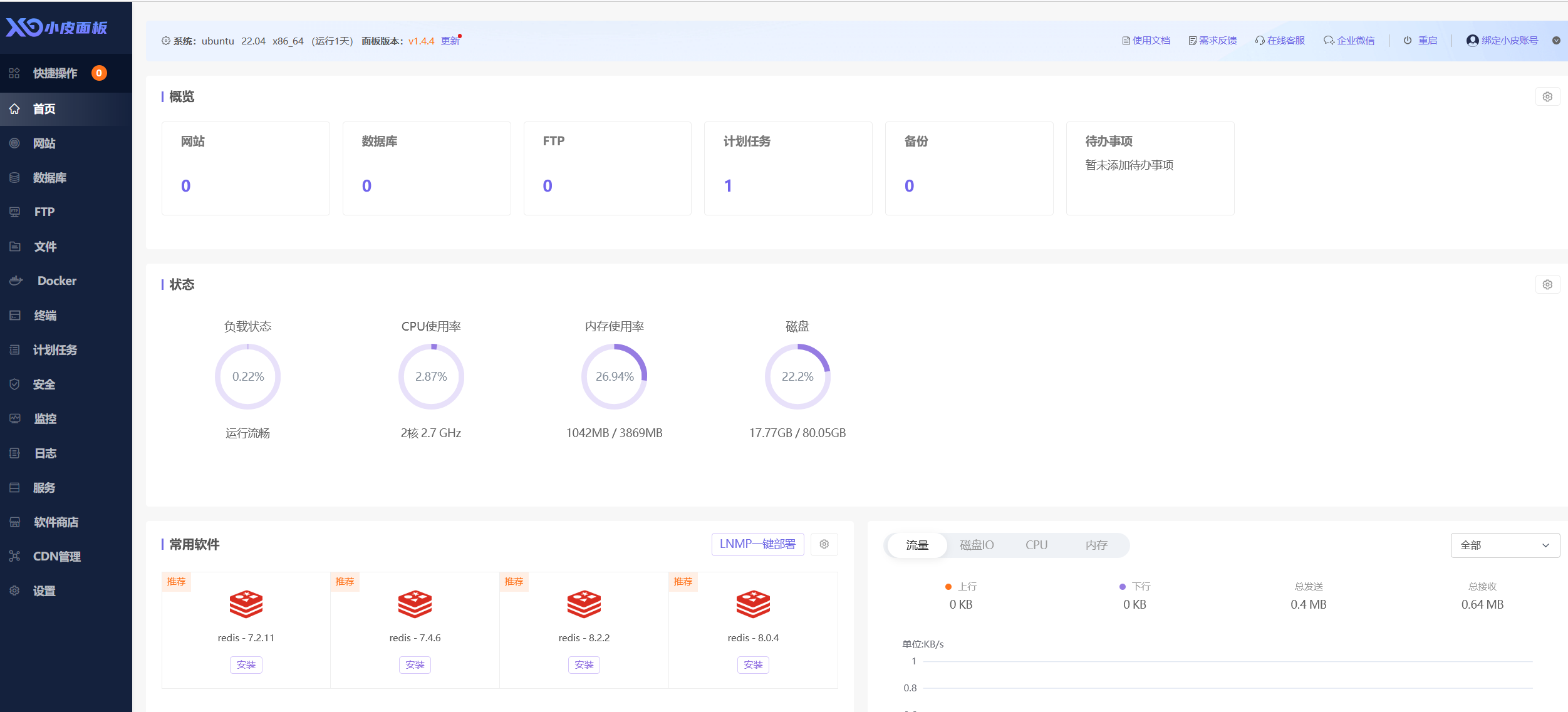Image resolution: width=1568 pixels, height=712 pixels.
Task: Open the 待办事项 card
Action: coord(1150,168)
